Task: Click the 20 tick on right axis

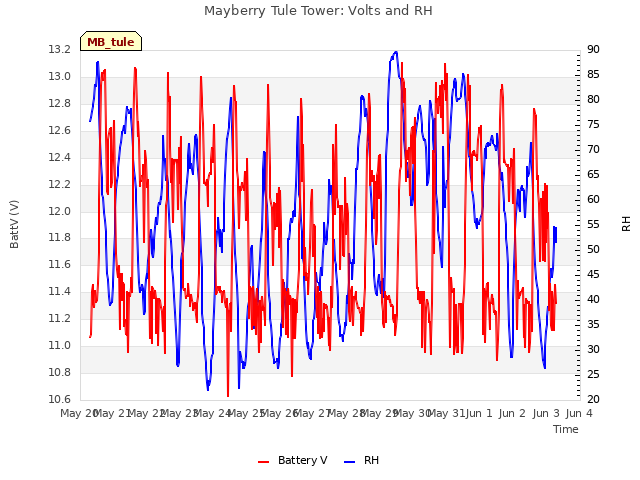Action: coord(593,399)
